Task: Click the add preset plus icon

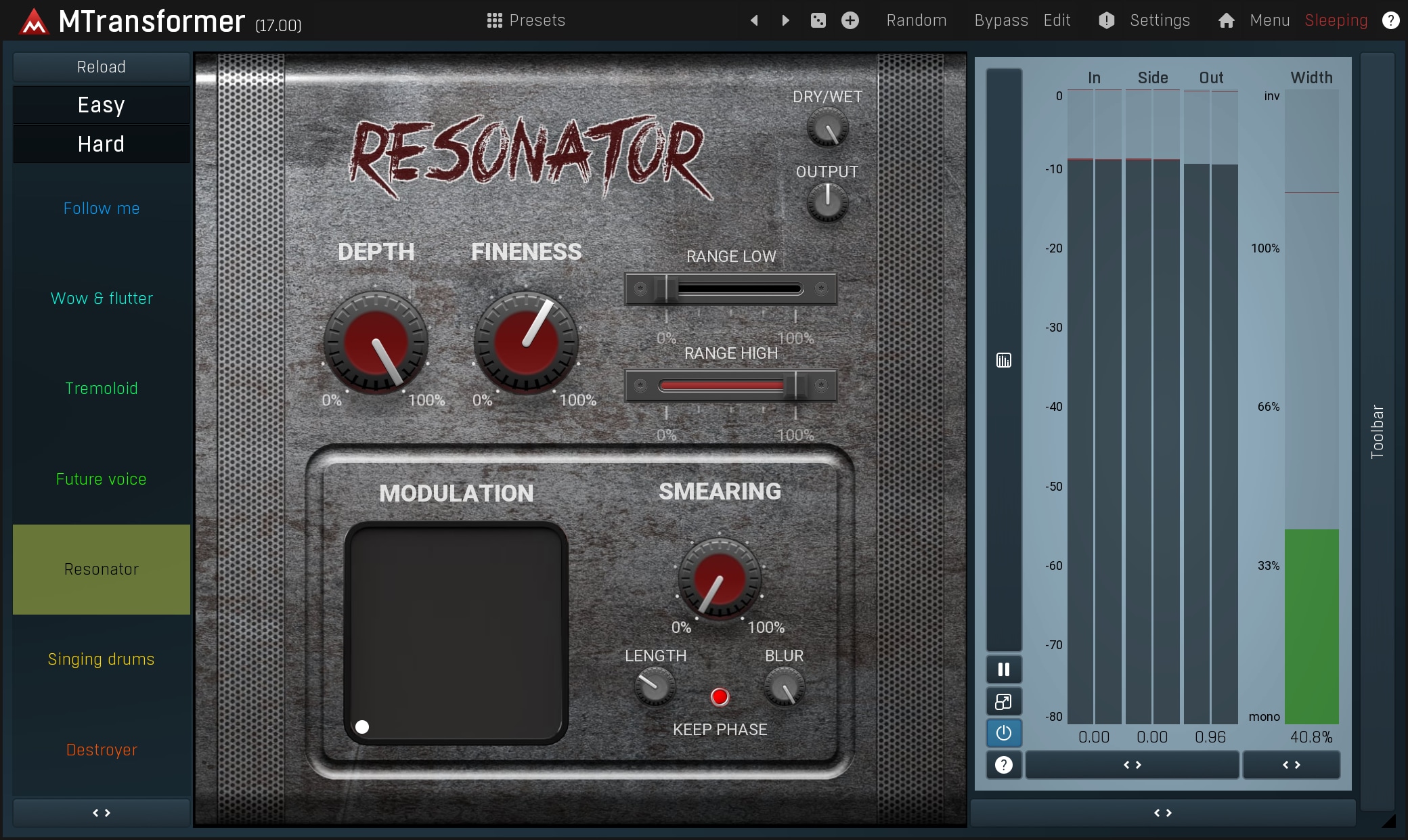Action: click(850, 20)
